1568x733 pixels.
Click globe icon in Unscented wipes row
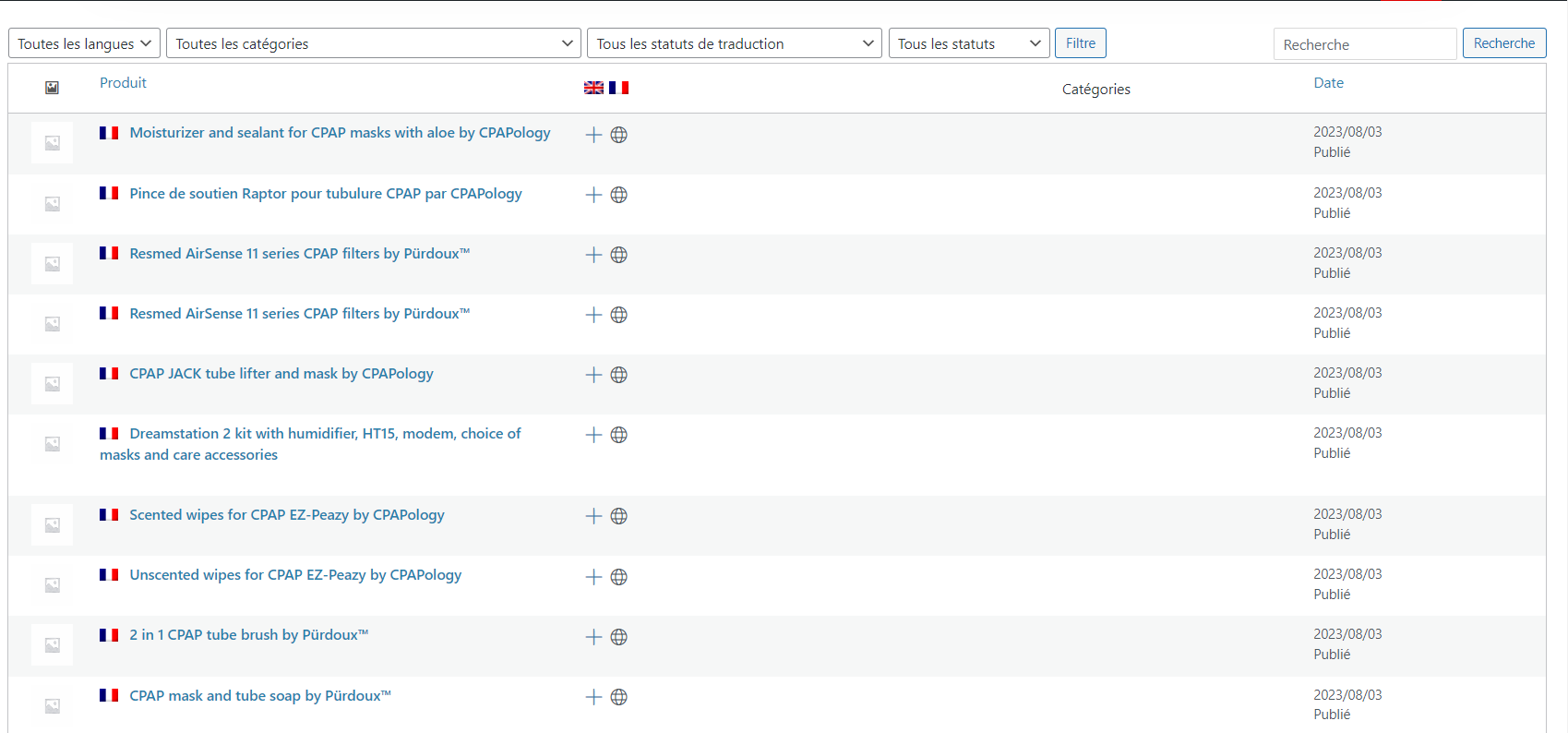[619, 577]
